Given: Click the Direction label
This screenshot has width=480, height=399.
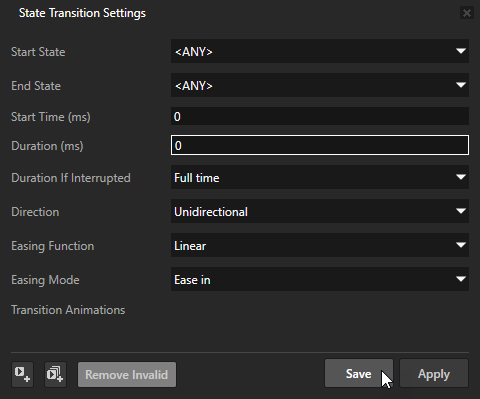Looking at the screenshot, I should click(35, 212).
